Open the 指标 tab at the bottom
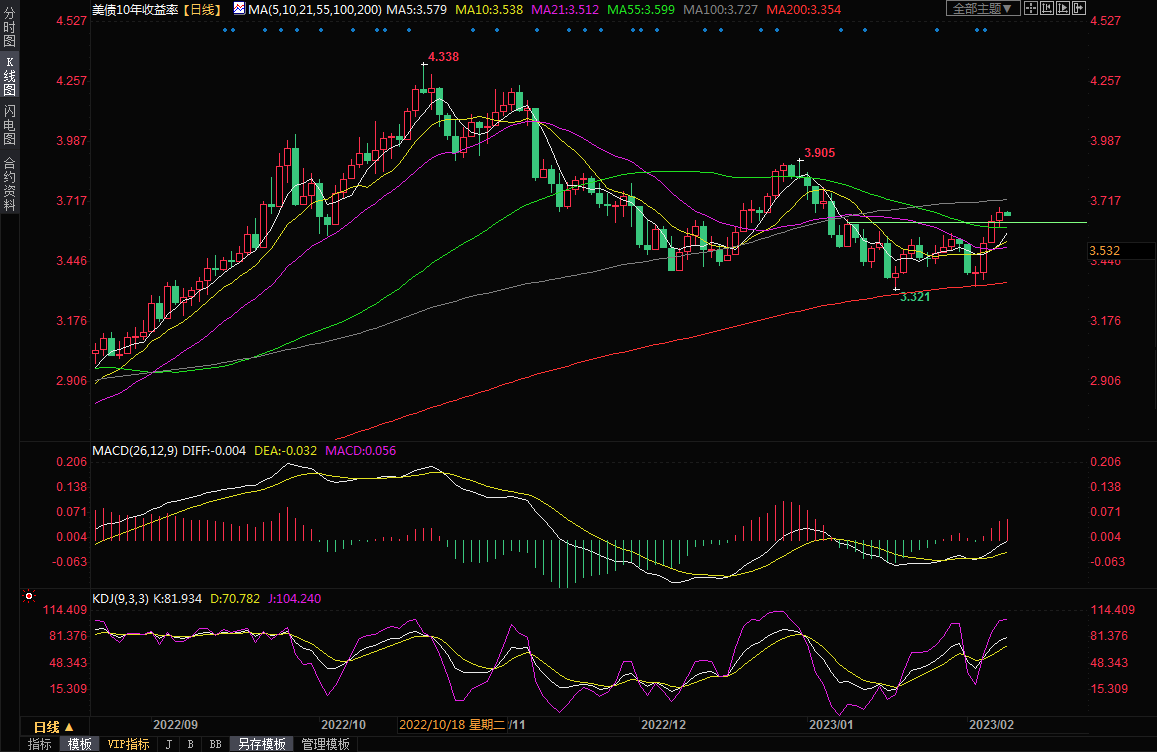The image size is (1157, 752). click(40, 744)
